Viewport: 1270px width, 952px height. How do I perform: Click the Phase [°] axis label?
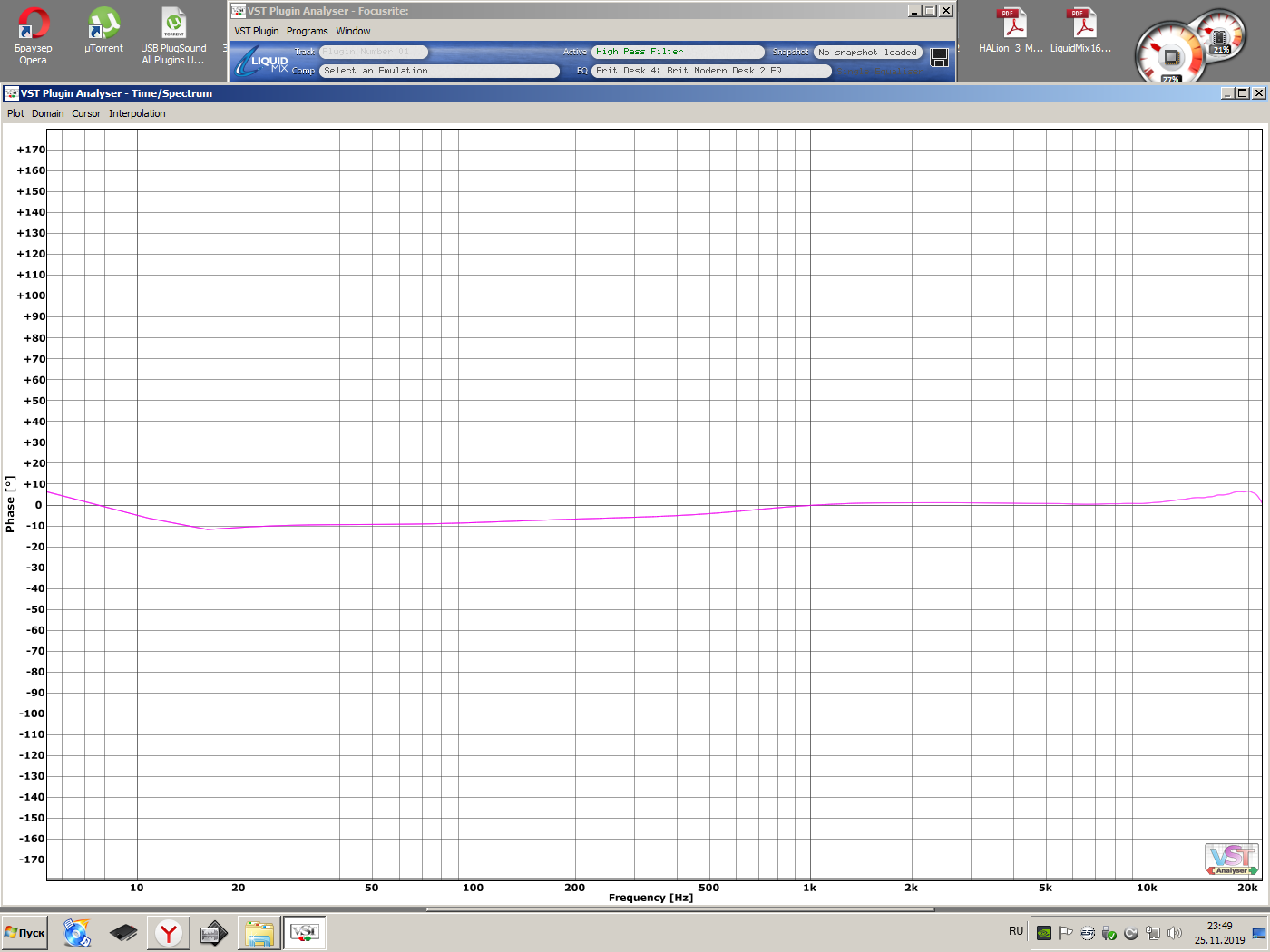tap(10, 503)
